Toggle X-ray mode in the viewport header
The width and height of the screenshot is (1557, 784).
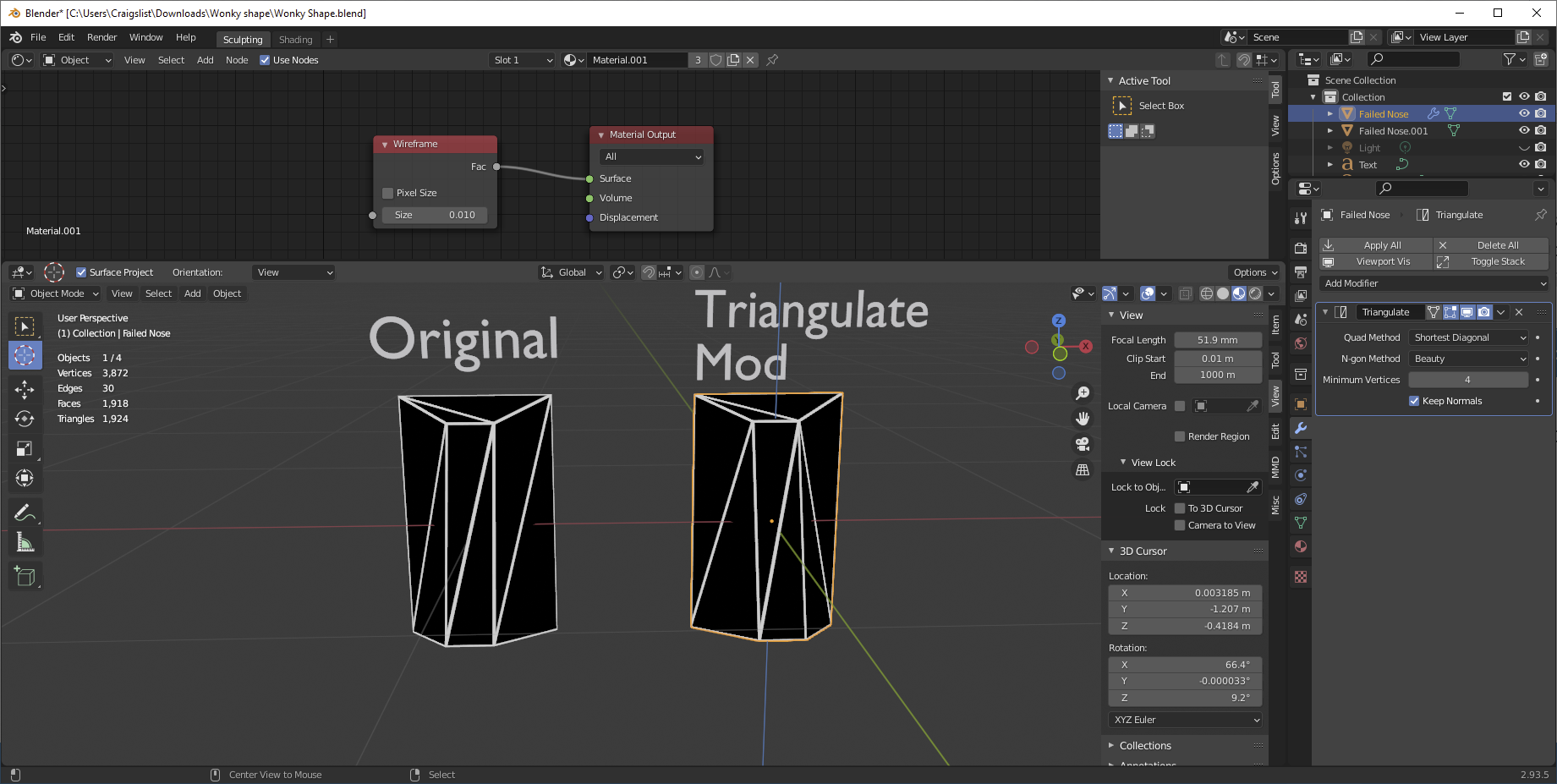[1185, 293]
